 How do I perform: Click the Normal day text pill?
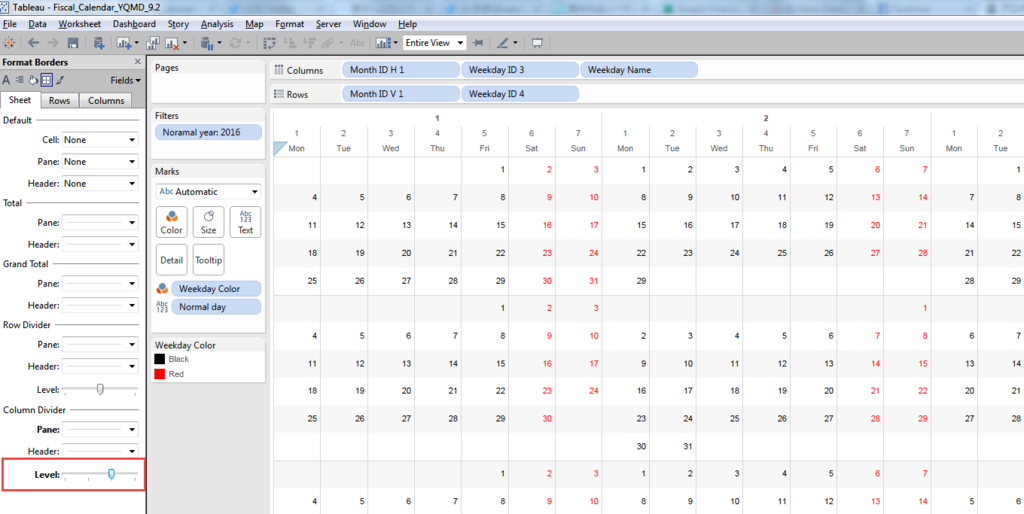pos(216,306)
